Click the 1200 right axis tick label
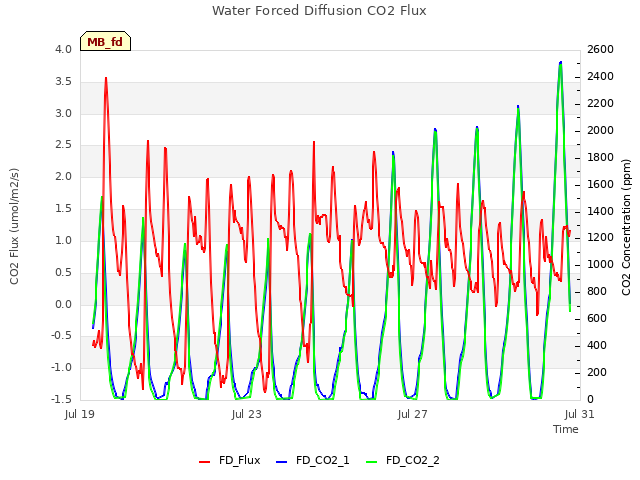The height and width of the screenshot is (480, 640). point(600,238)
